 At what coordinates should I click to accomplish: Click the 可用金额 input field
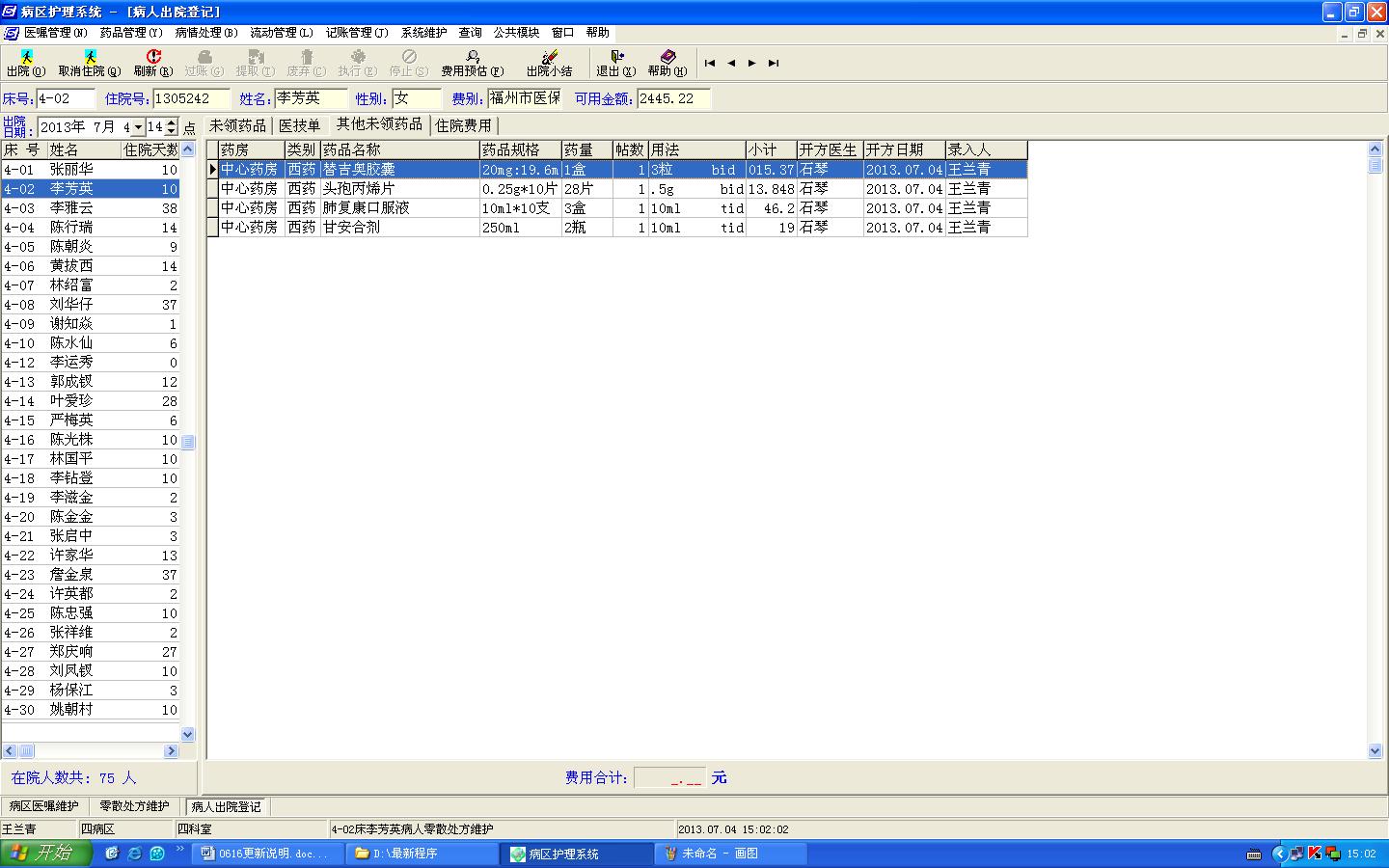[673, 98]
